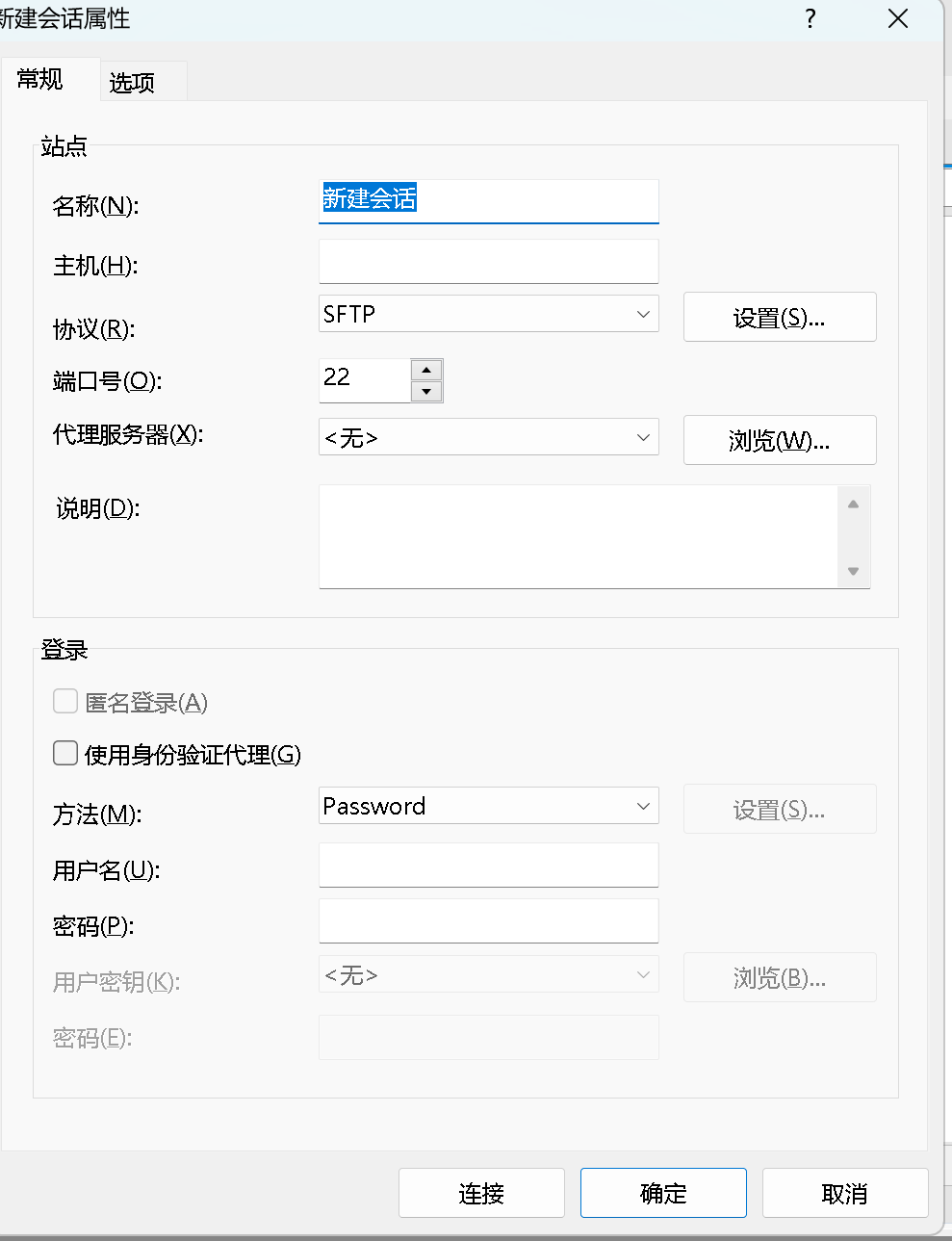Image resolution: width=952 pixels, height=1241 pixels.
Task: Switch to the 选项 tab
Action: (x=133, y=82)
